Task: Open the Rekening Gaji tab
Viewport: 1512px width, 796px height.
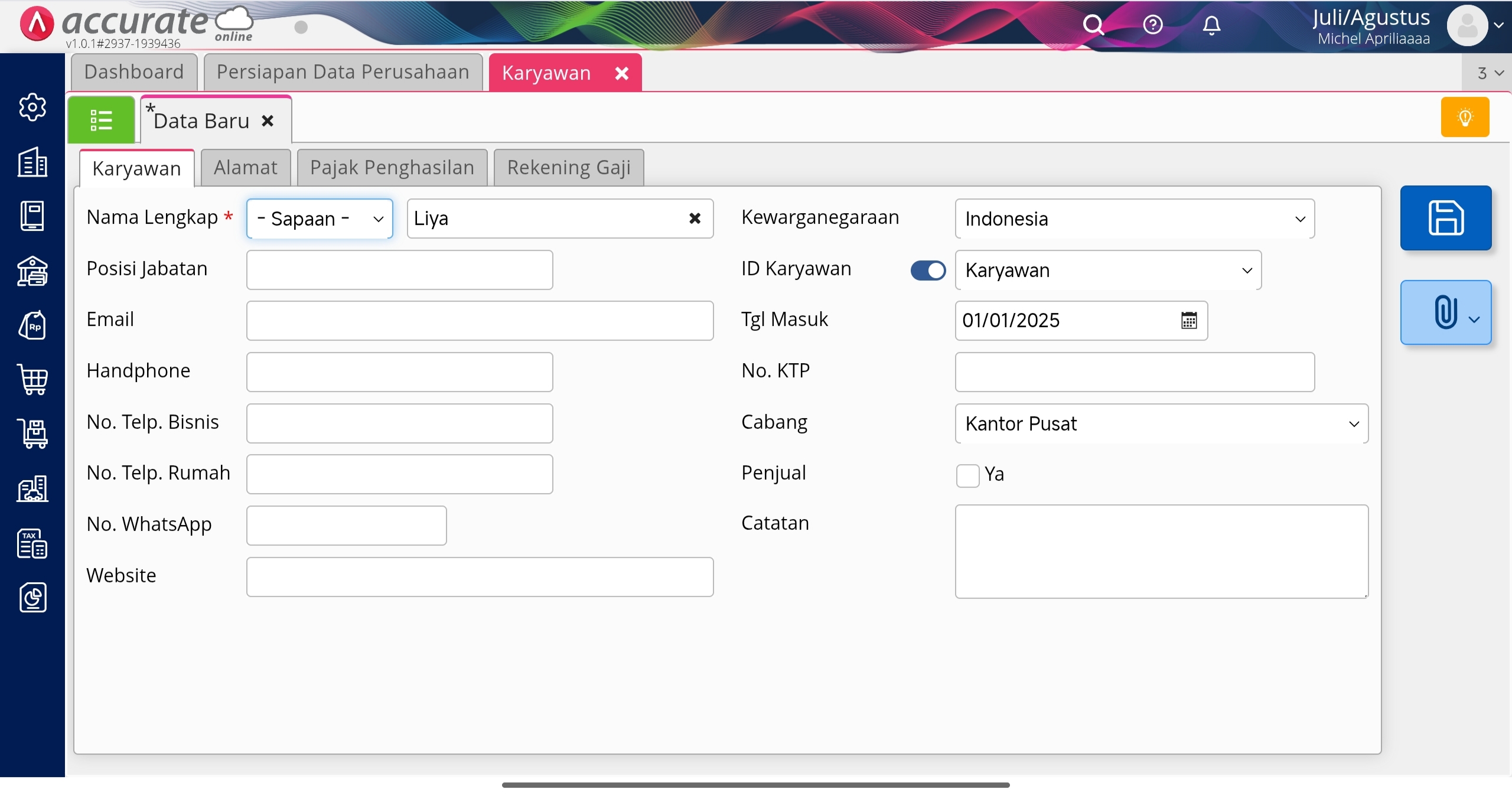Action: coord(568,168)
